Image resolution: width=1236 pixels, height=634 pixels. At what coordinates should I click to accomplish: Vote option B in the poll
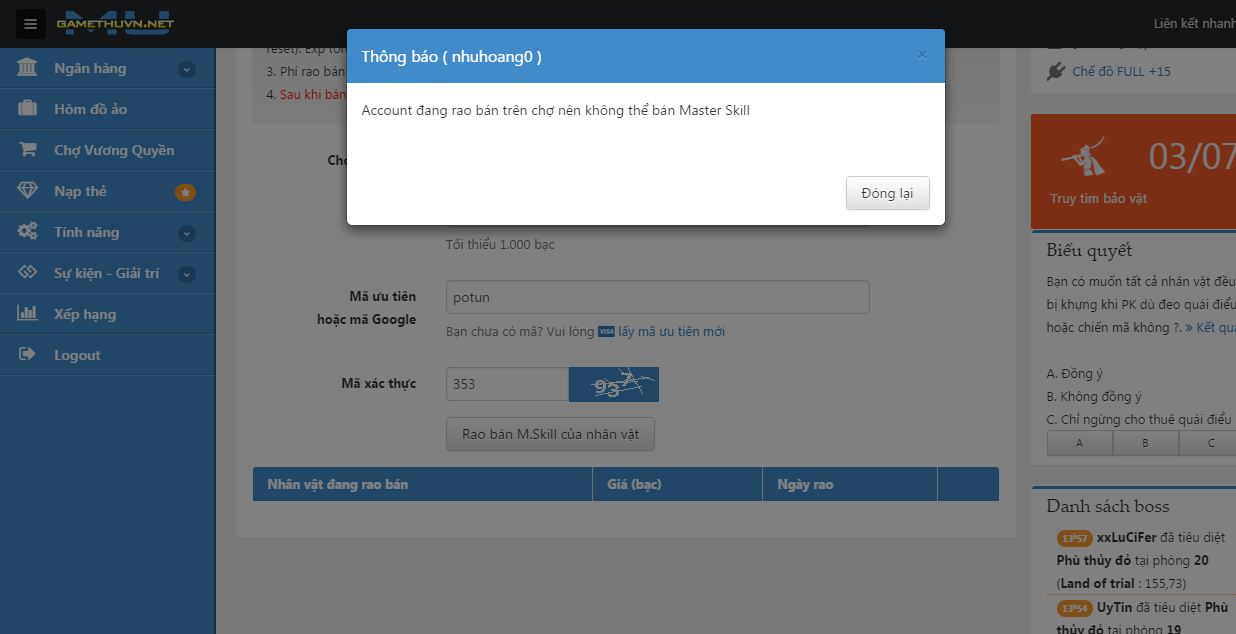tap(1145, 443)
